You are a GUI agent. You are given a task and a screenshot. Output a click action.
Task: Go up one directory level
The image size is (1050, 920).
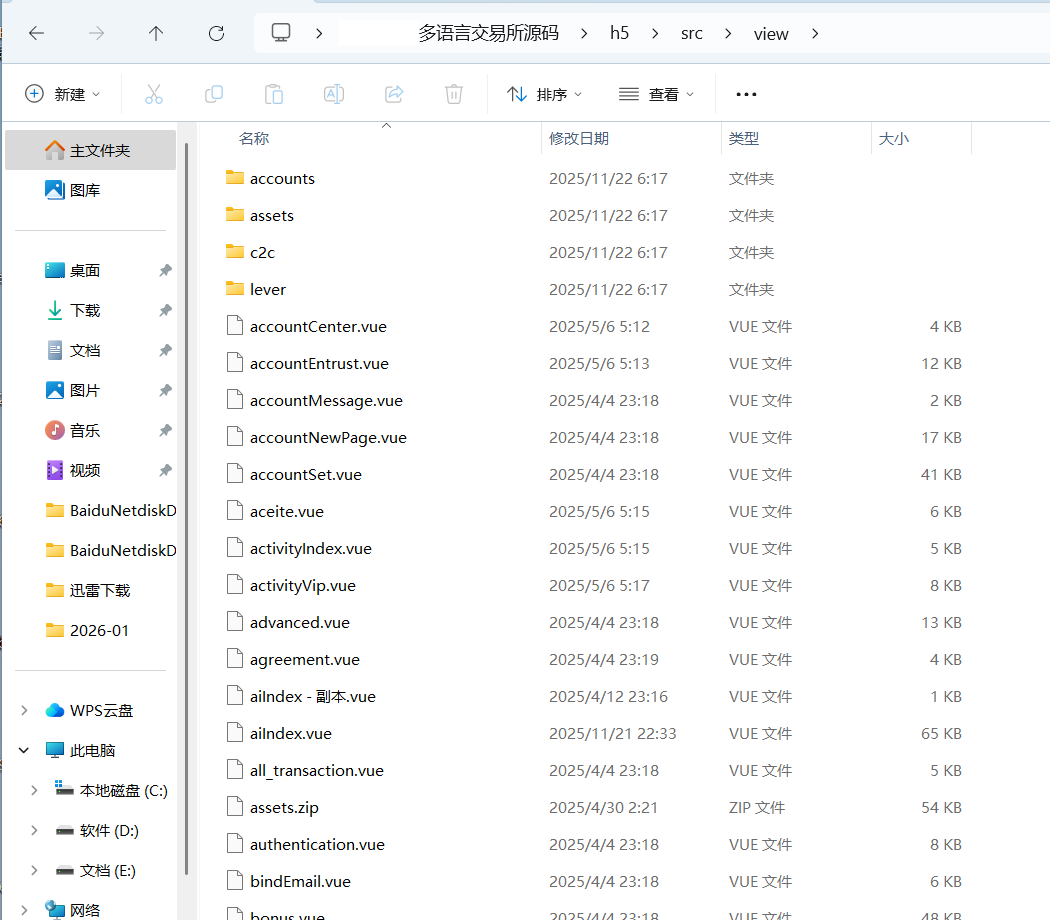pyautogui.click(x=156, y=33)
